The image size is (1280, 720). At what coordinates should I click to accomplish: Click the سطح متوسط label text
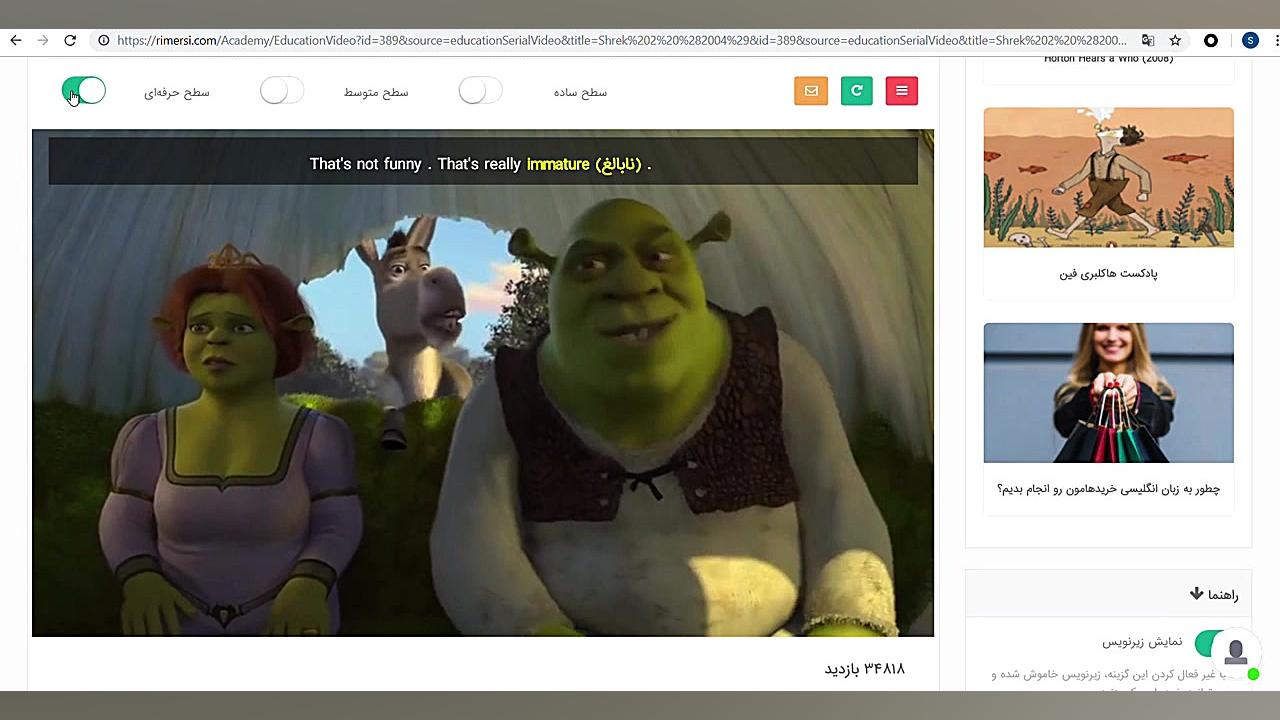point(376,92)
